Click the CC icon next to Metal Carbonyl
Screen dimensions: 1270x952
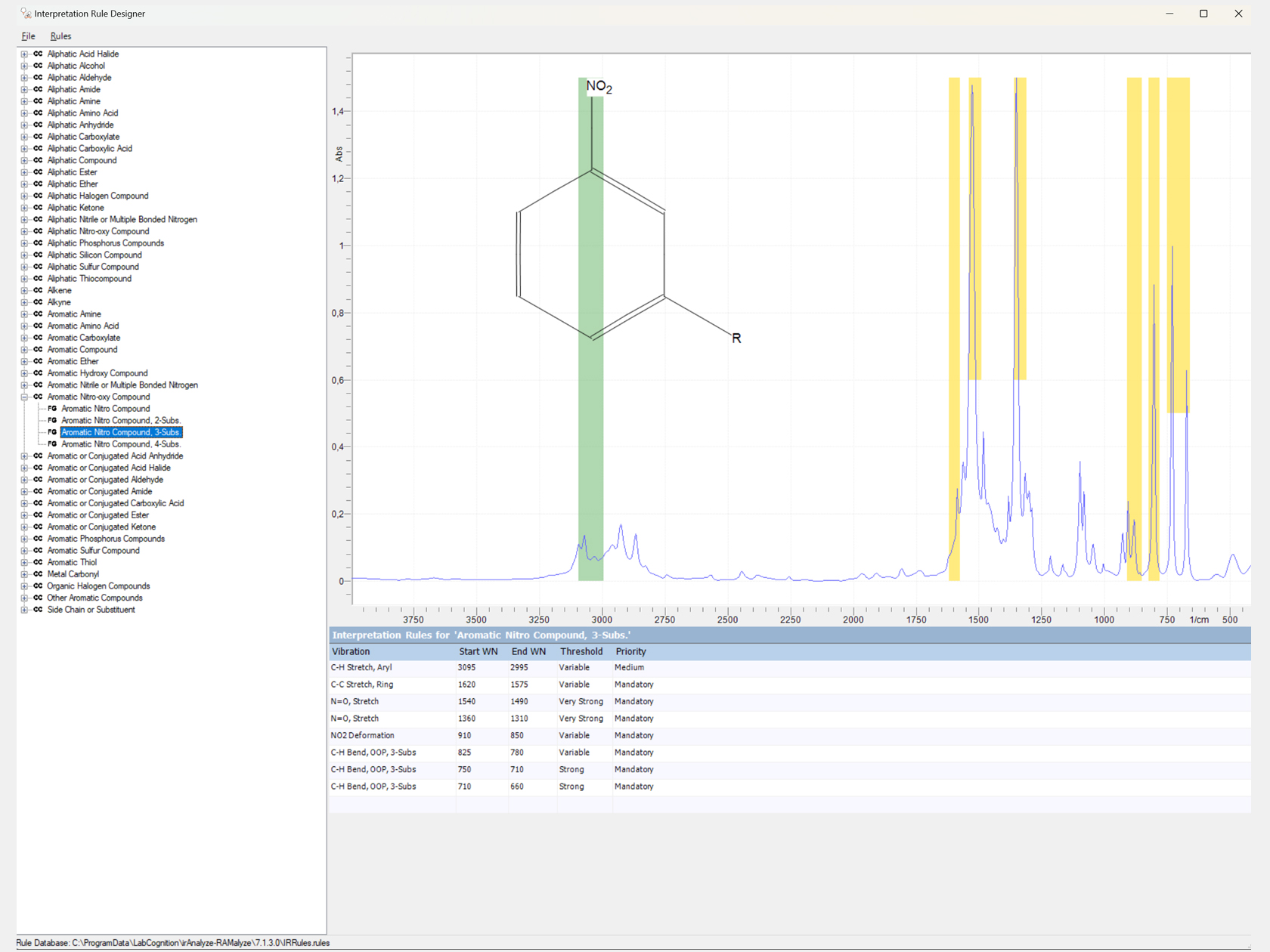coord(38,574)
